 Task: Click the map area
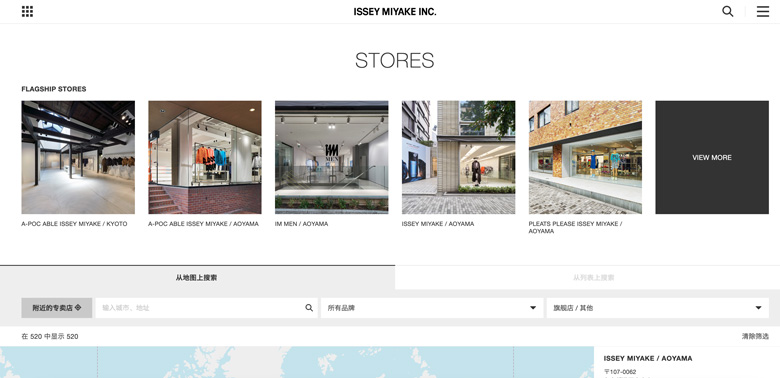[x=297, y=362]
